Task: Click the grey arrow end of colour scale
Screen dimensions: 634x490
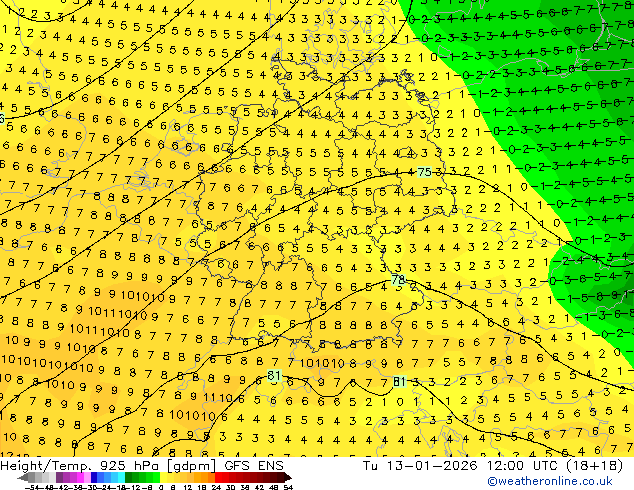Action: point(23,477)
